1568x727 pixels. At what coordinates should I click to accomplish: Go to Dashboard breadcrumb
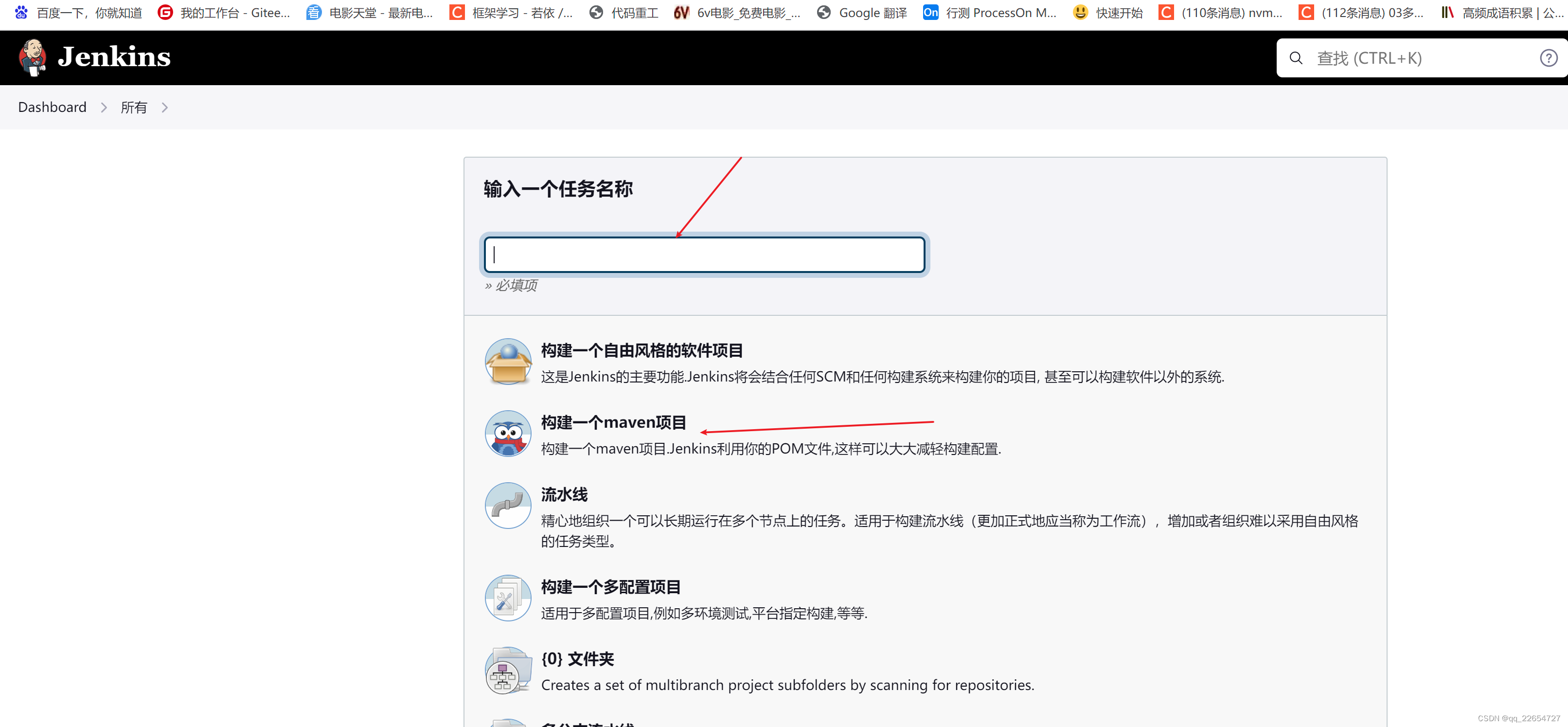[53, 107]
